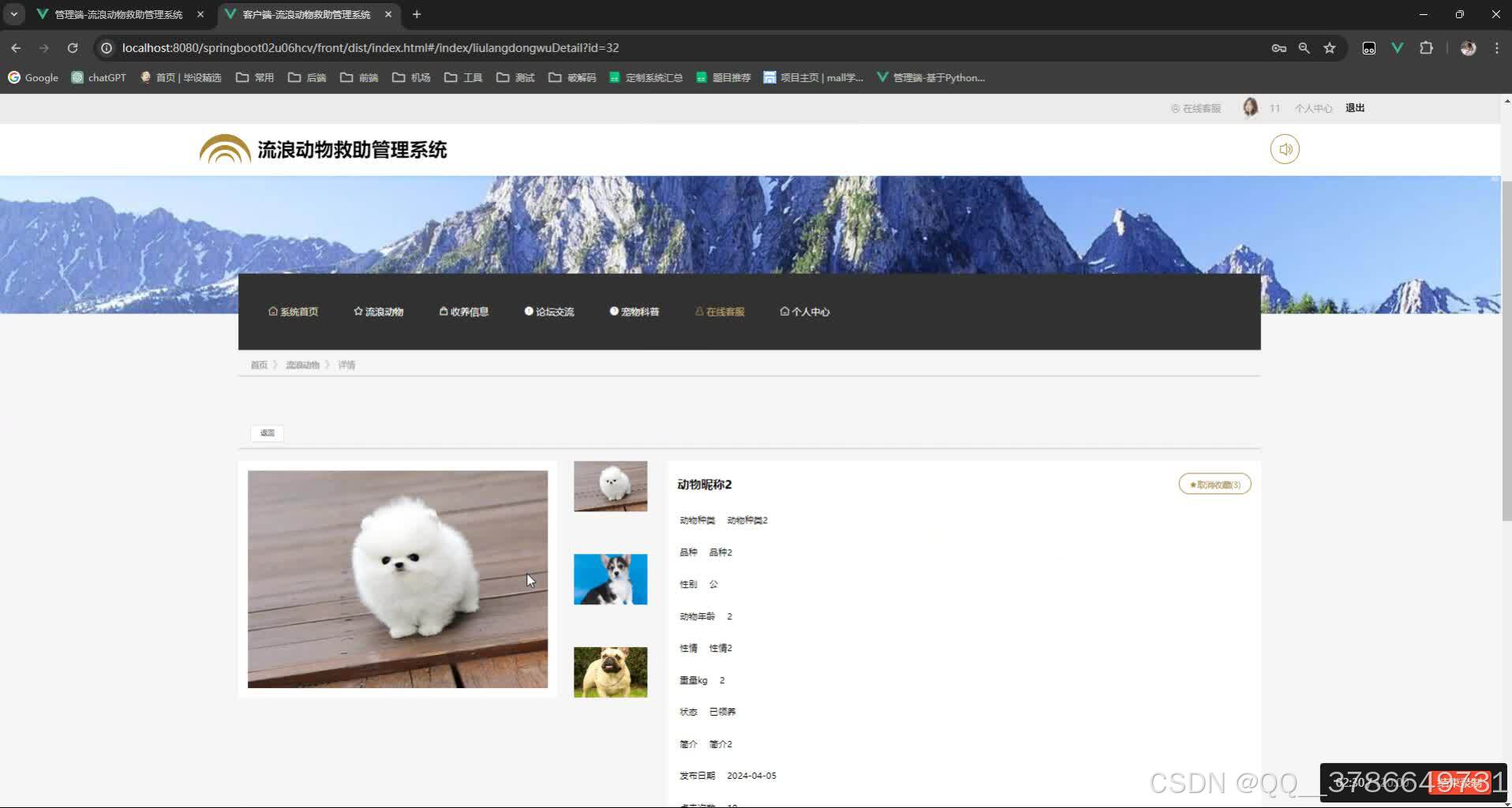Open 测试 bookmark folder
The height and width of the screenshot is (808, 1512).
click(x=515, y=77)
